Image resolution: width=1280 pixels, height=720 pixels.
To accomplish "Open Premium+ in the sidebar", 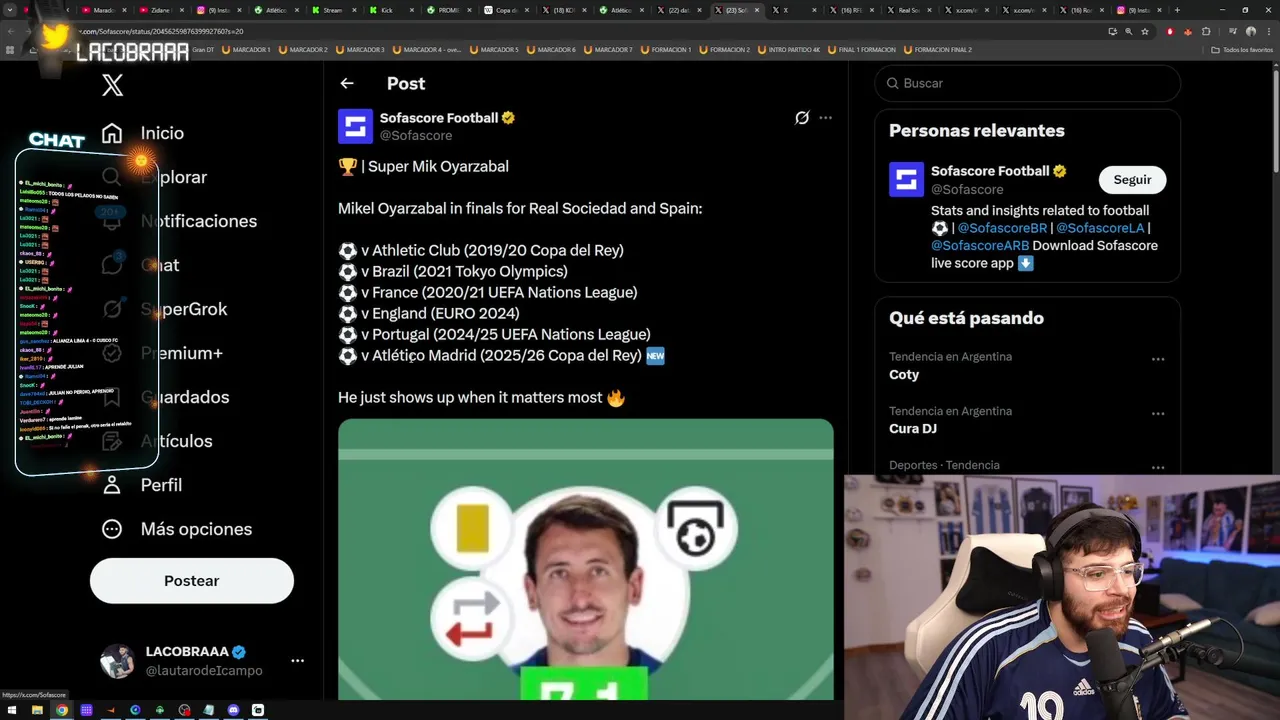I will point(181,353).
